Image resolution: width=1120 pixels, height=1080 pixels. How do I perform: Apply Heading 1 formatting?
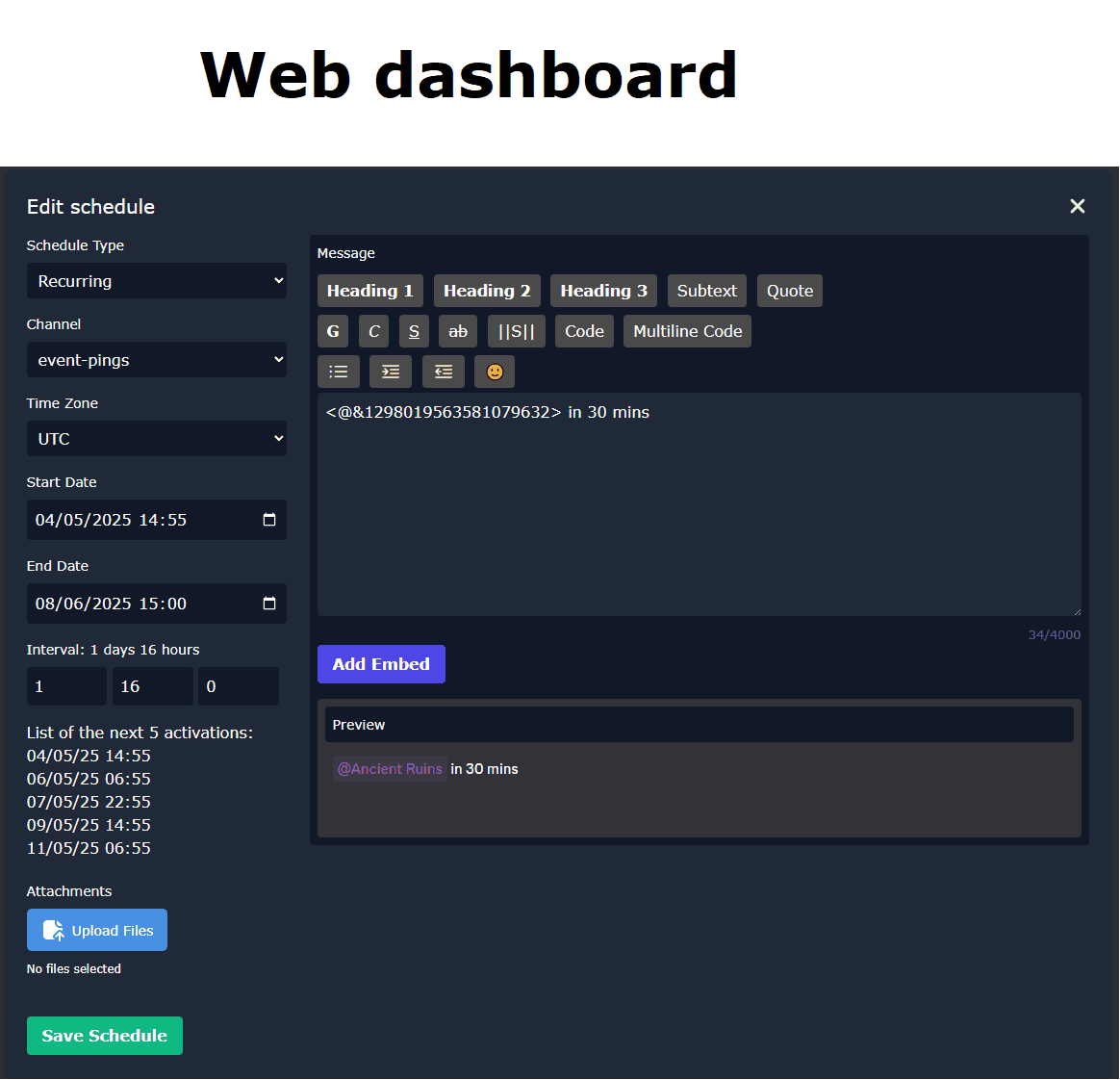369,290
